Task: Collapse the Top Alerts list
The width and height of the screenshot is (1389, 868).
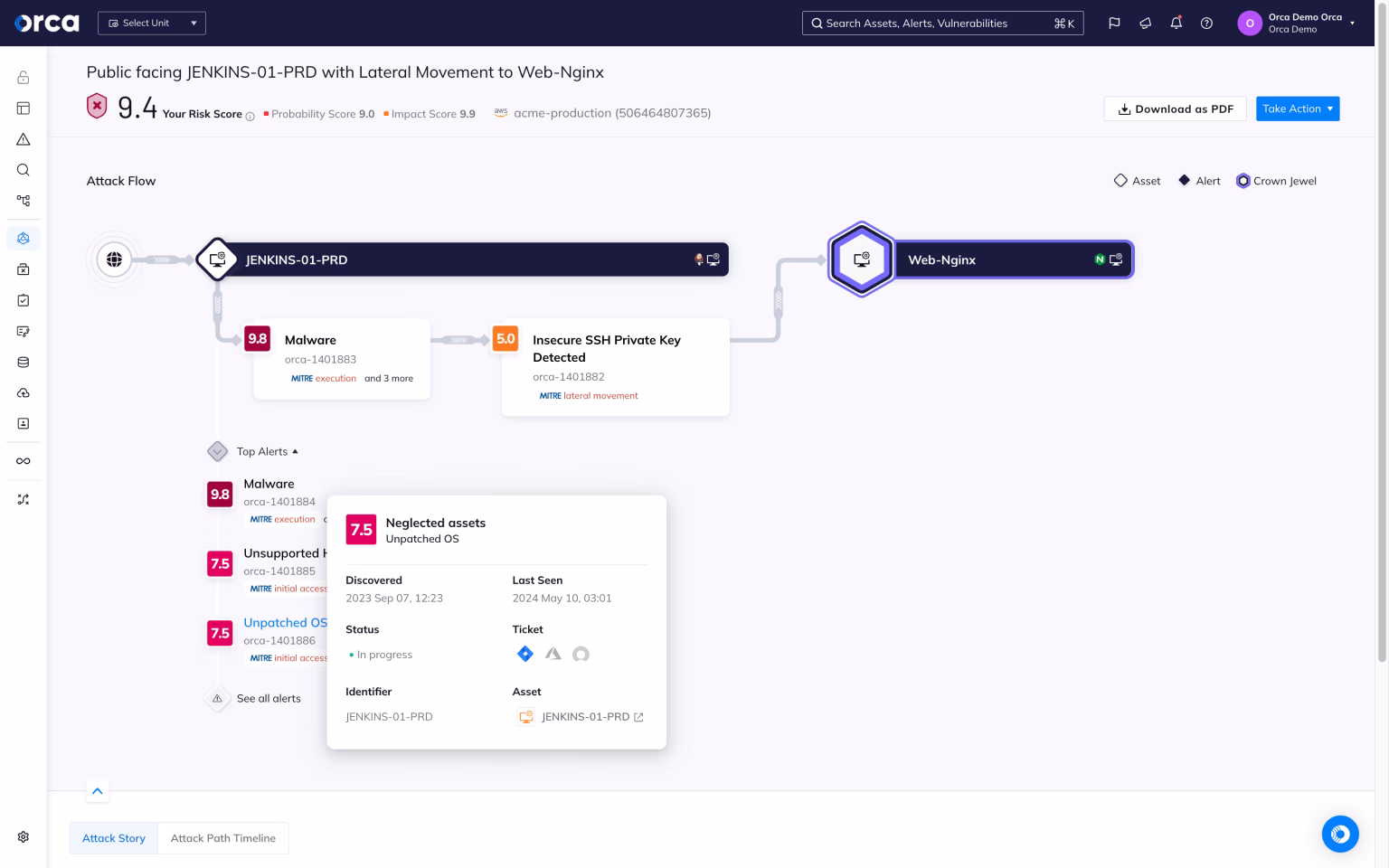Action: pos(267,451)
